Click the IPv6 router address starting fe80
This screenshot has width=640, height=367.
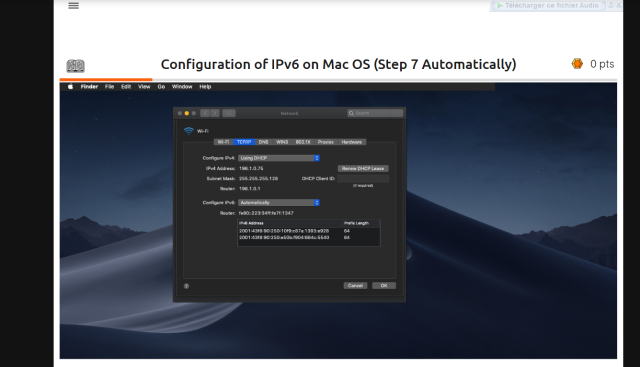[x=266, y=213]
